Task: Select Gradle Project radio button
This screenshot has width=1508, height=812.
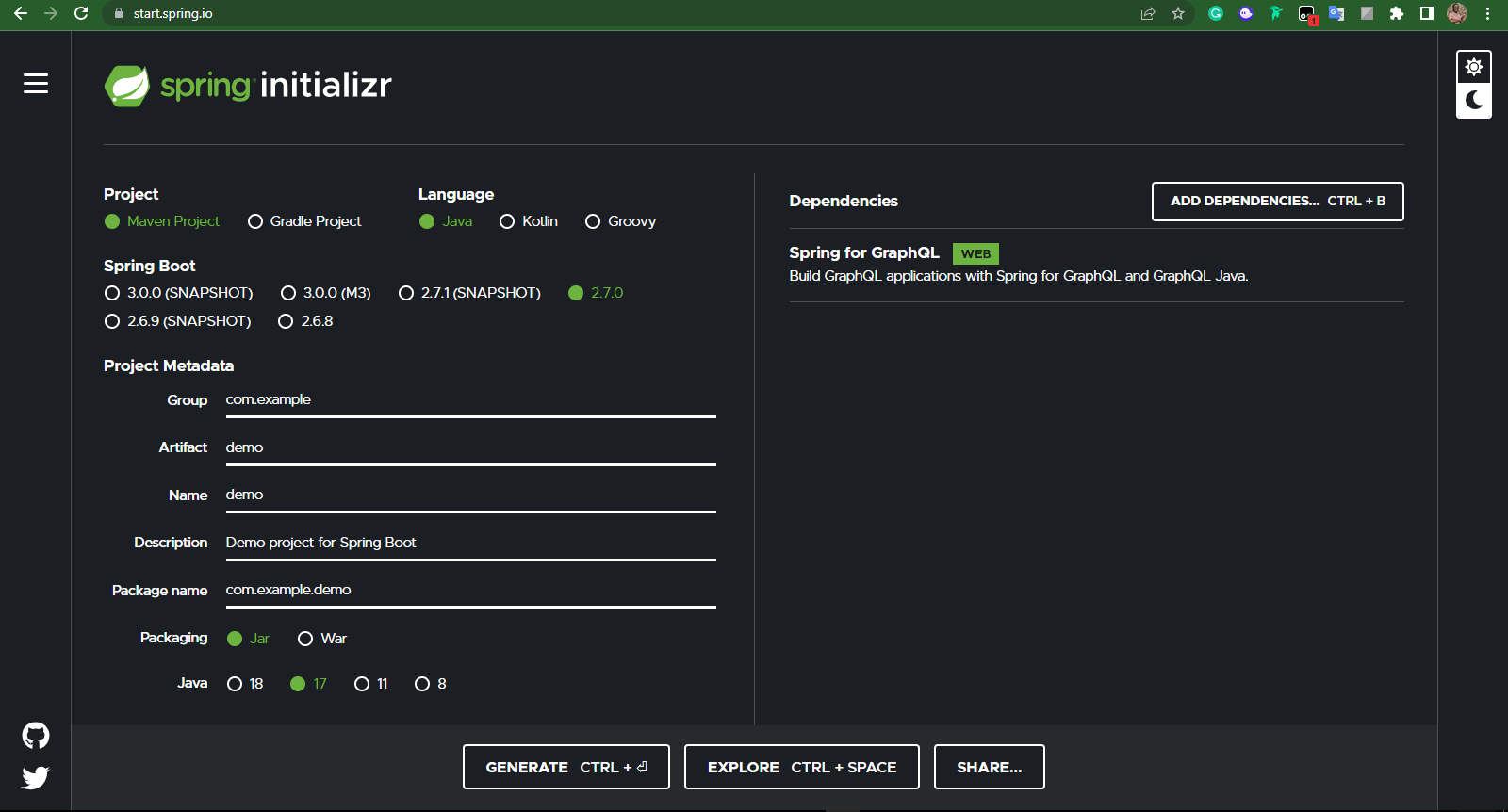Action: [x=255, y=221]
